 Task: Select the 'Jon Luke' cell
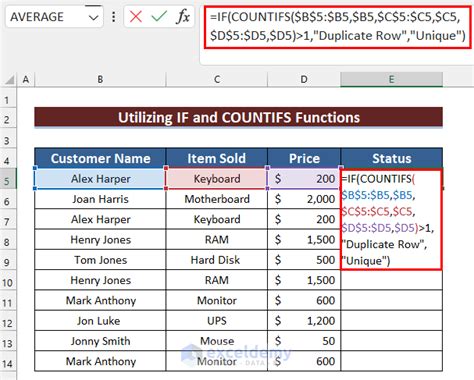click(100, 321)
